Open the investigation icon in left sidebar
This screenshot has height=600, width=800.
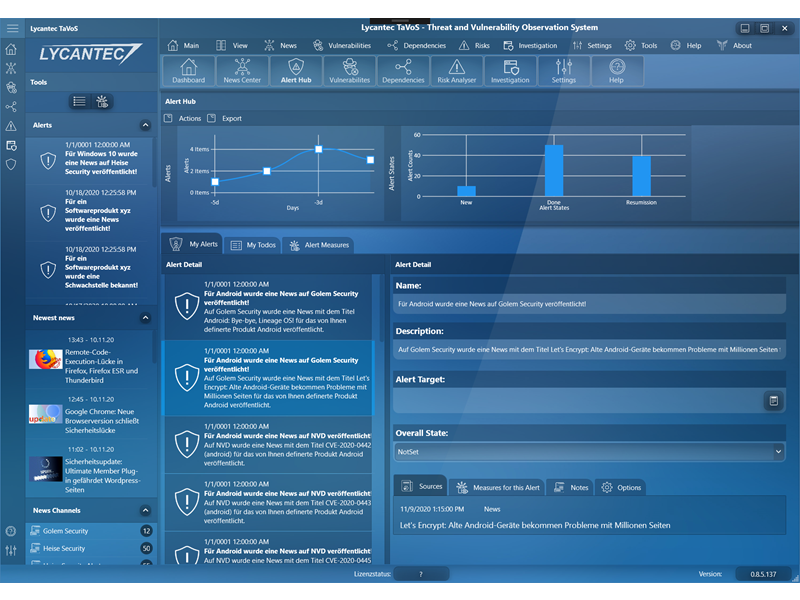point(11,145)
